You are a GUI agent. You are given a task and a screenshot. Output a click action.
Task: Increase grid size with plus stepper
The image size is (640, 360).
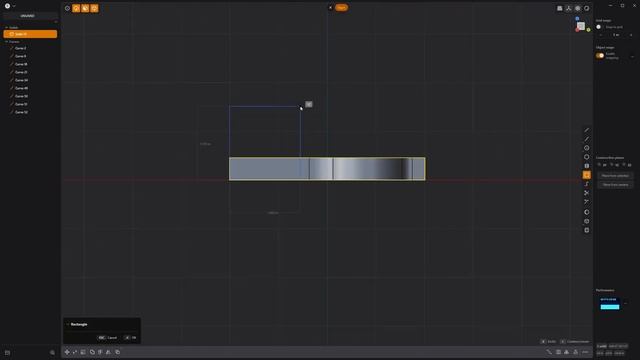pyautogui.click(x=631, y=35)
